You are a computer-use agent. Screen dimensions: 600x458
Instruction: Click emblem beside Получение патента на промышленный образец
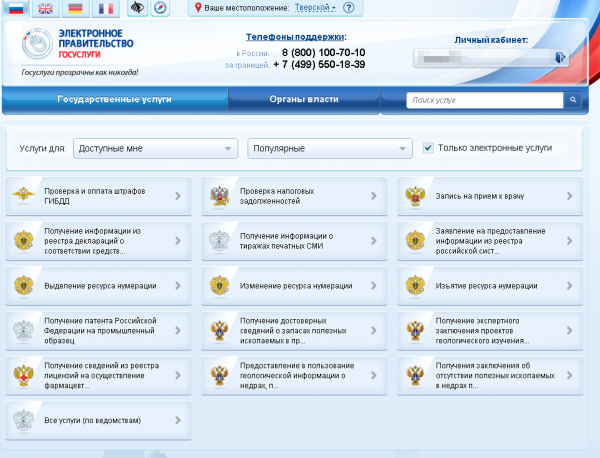tap(23, 331)
